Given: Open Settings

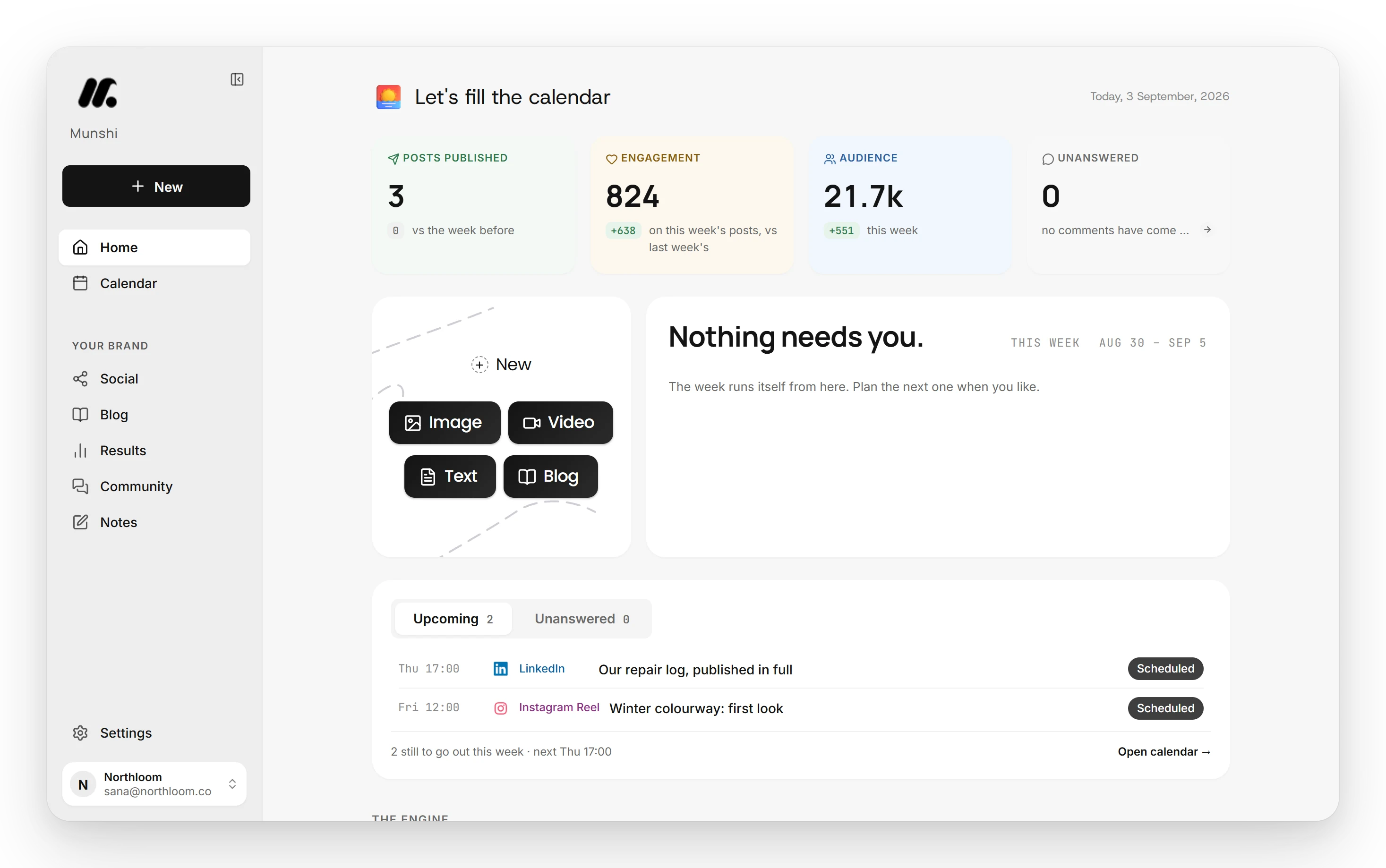Looking at the screenshot, I should point(154,733).
